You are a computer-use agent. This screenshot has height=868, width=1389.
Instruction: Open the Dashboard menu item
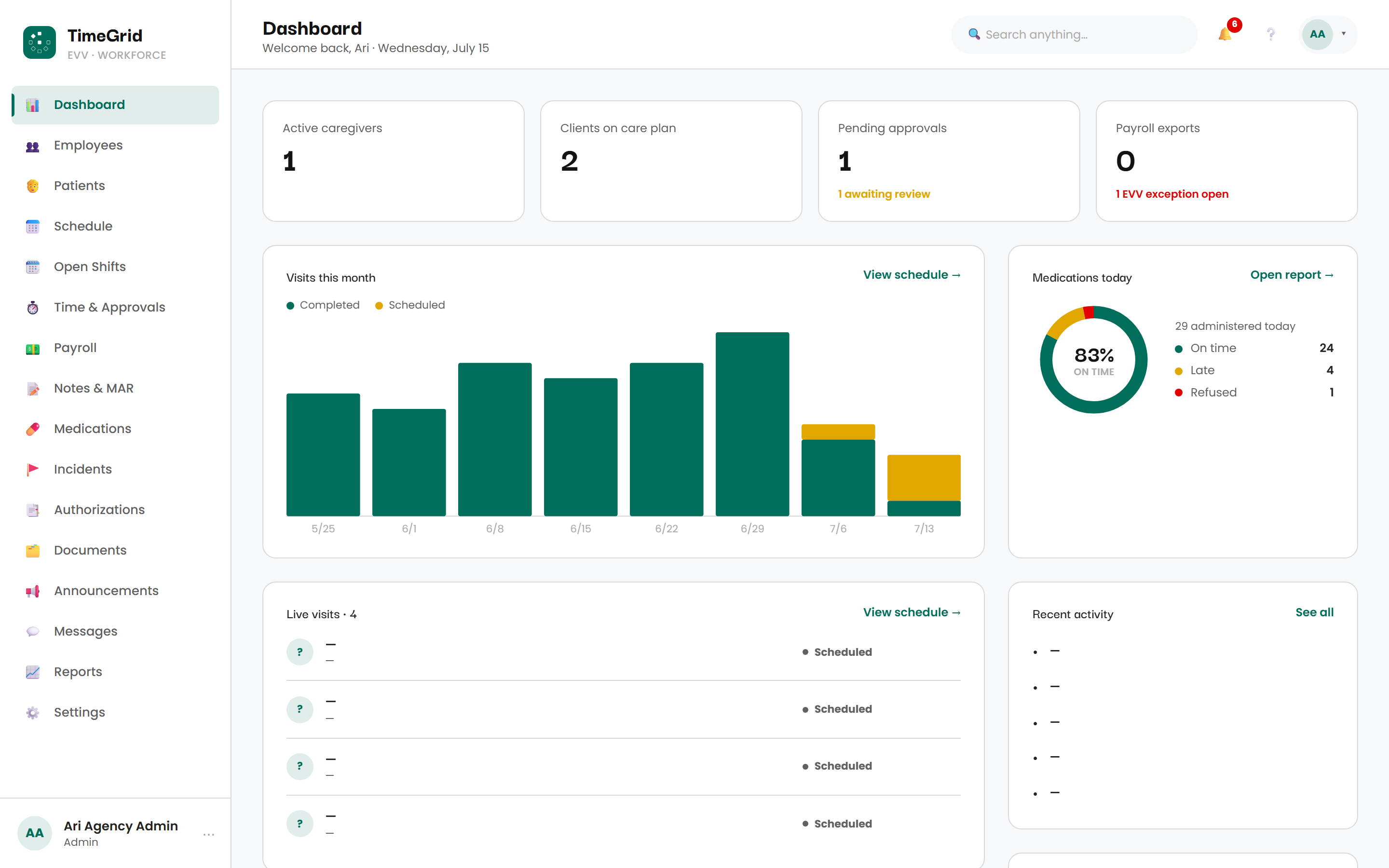click(x=115, y=105)
